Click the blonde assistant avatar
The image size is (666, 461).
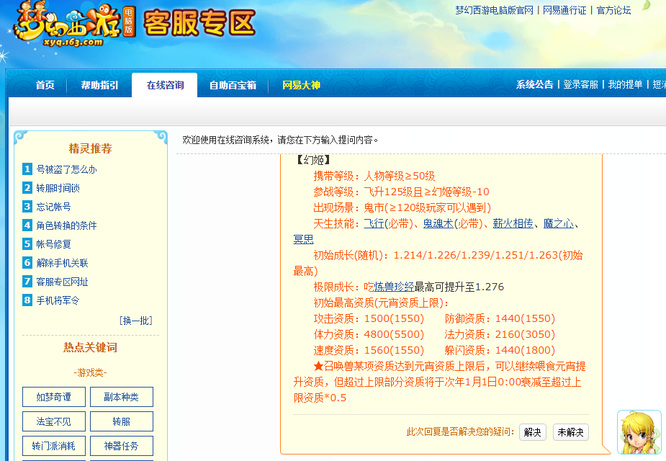(639, 433)
